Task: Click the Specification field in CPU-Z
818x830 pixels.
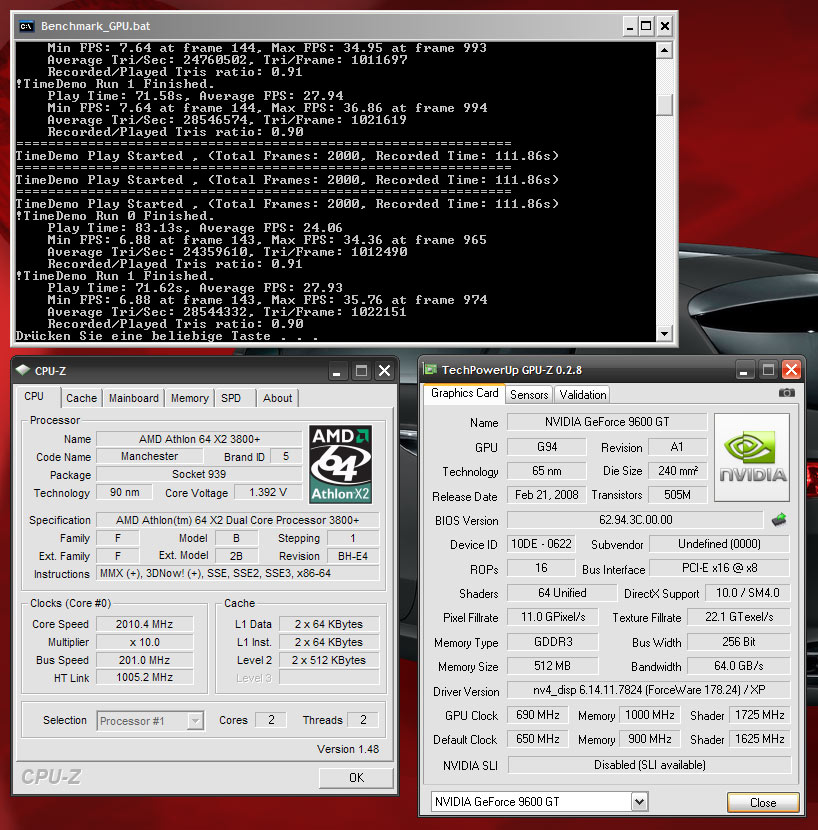Action: pos(237,520)
